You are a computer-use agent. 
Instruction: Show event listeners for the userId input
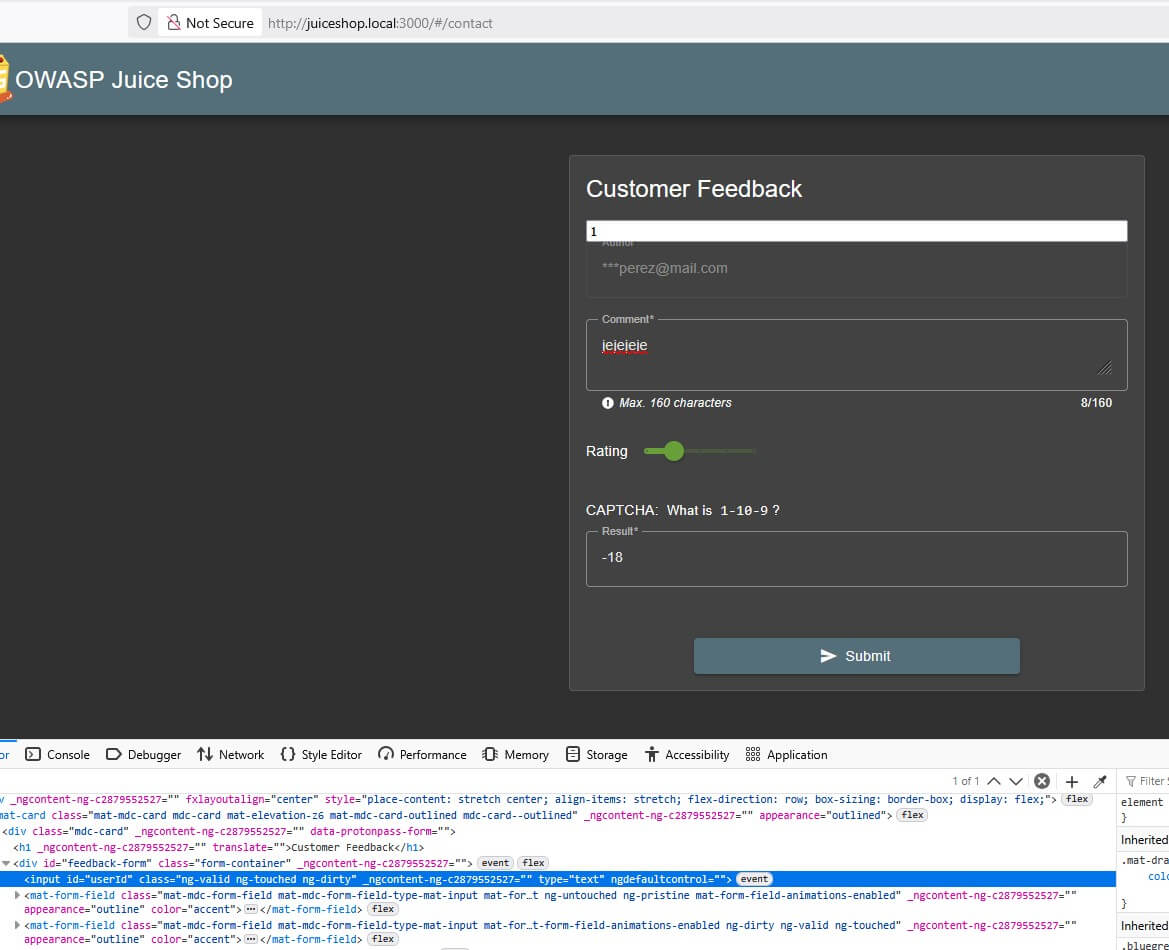click(x=754, y=879)
